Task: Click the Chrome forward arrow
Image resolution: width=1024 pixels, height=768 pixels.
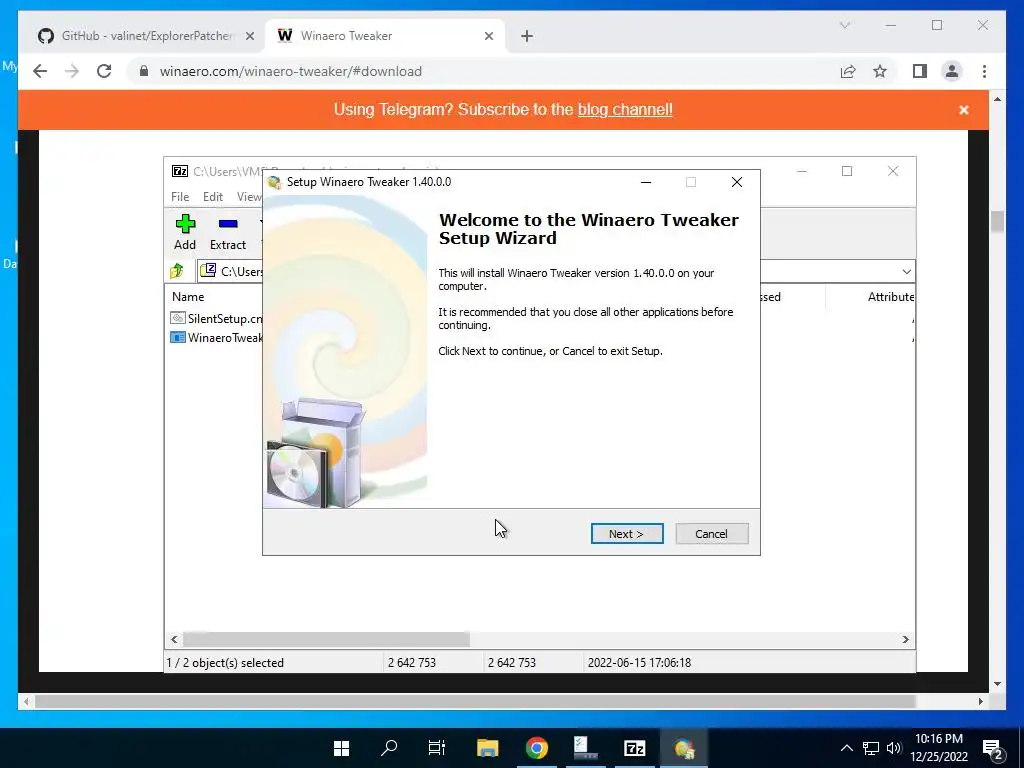Action: [x=72, y=71]
